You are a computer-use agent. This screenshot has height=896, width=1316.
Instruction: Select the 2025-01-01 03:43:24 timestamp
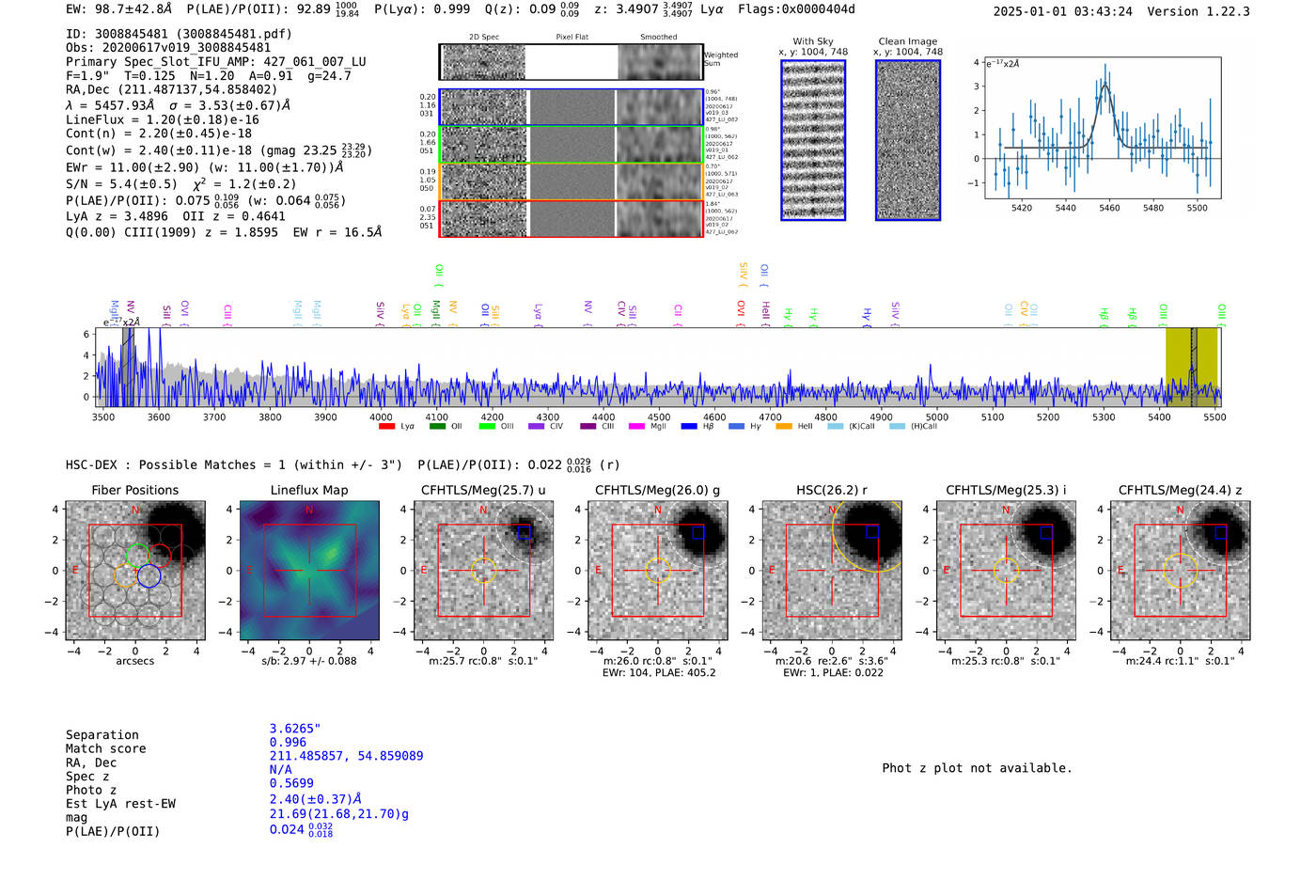point(1063,11)
